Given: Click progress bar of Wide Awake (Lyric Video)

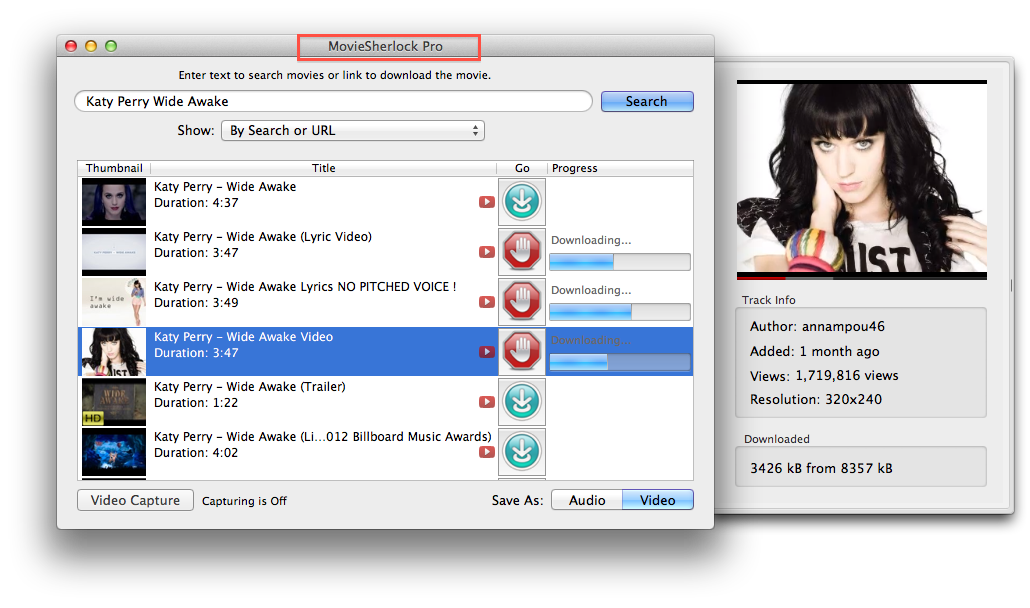Looking at the screenshot, I should (619, 262).
